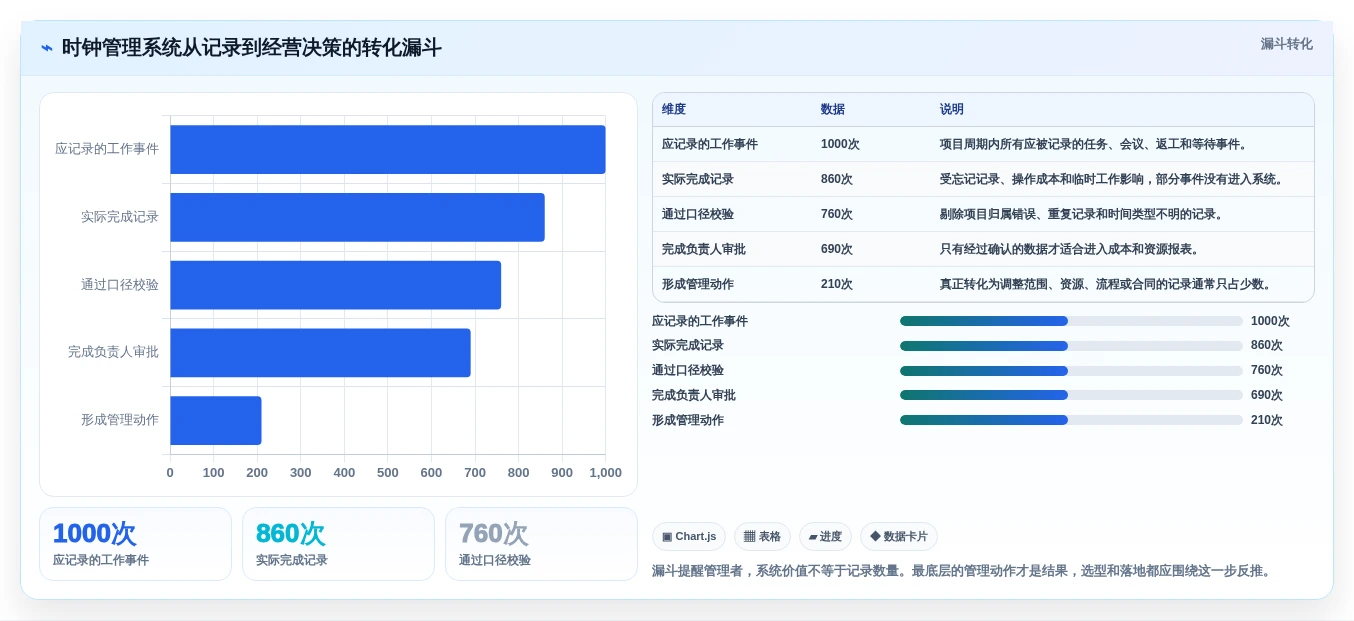Viewport: 1354px width, 621px height.
Task: Open the 760次 通过口径校验 data card
Action: (541, 544)
